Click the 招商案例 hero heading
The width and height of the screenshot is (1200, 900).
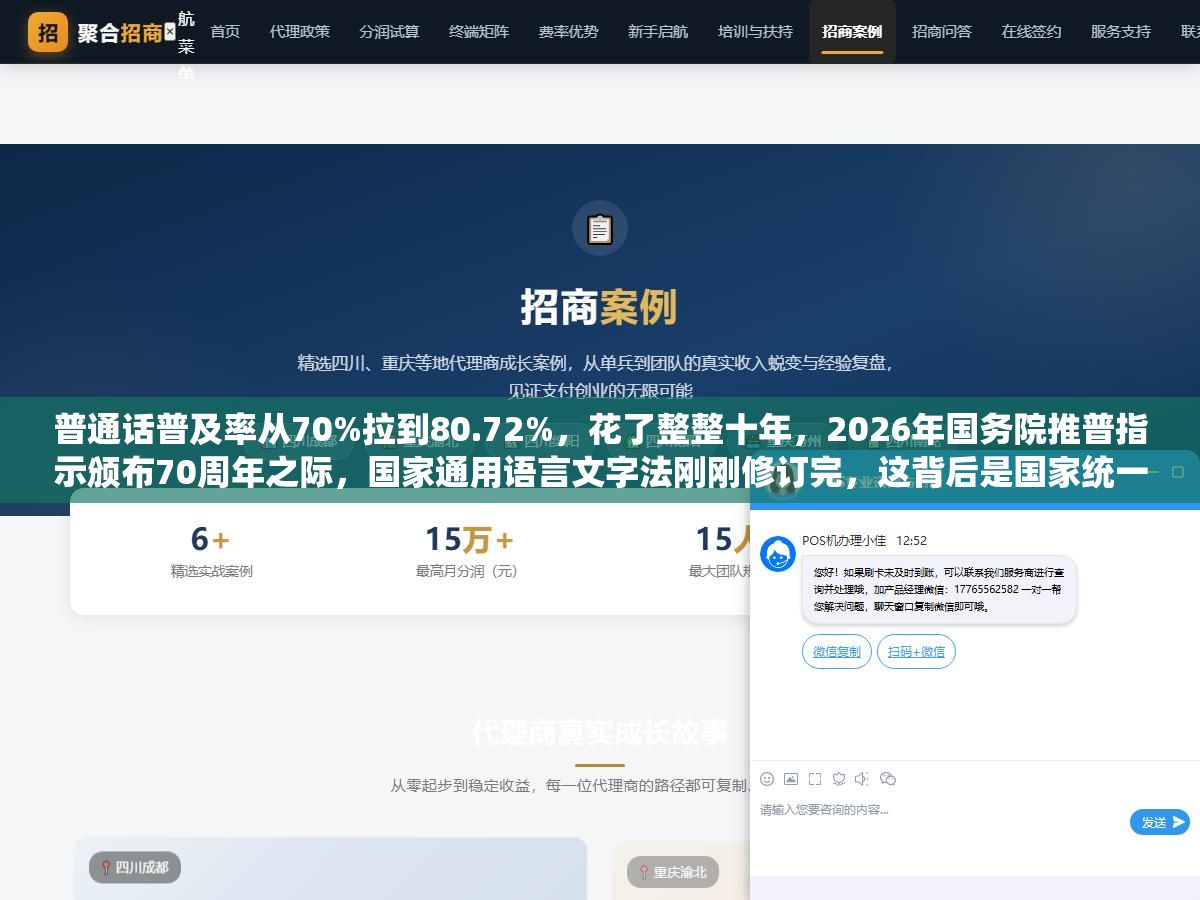(599, 308)
